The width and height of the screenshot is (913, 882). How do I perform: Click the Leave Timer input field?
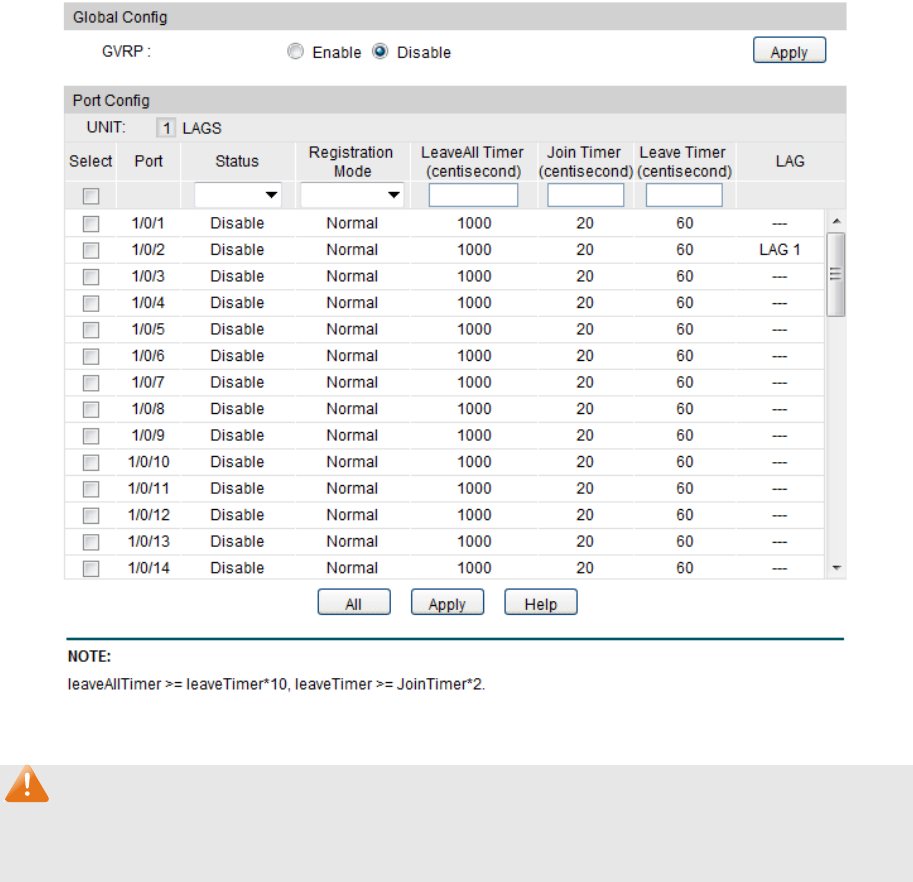[684, 195]
